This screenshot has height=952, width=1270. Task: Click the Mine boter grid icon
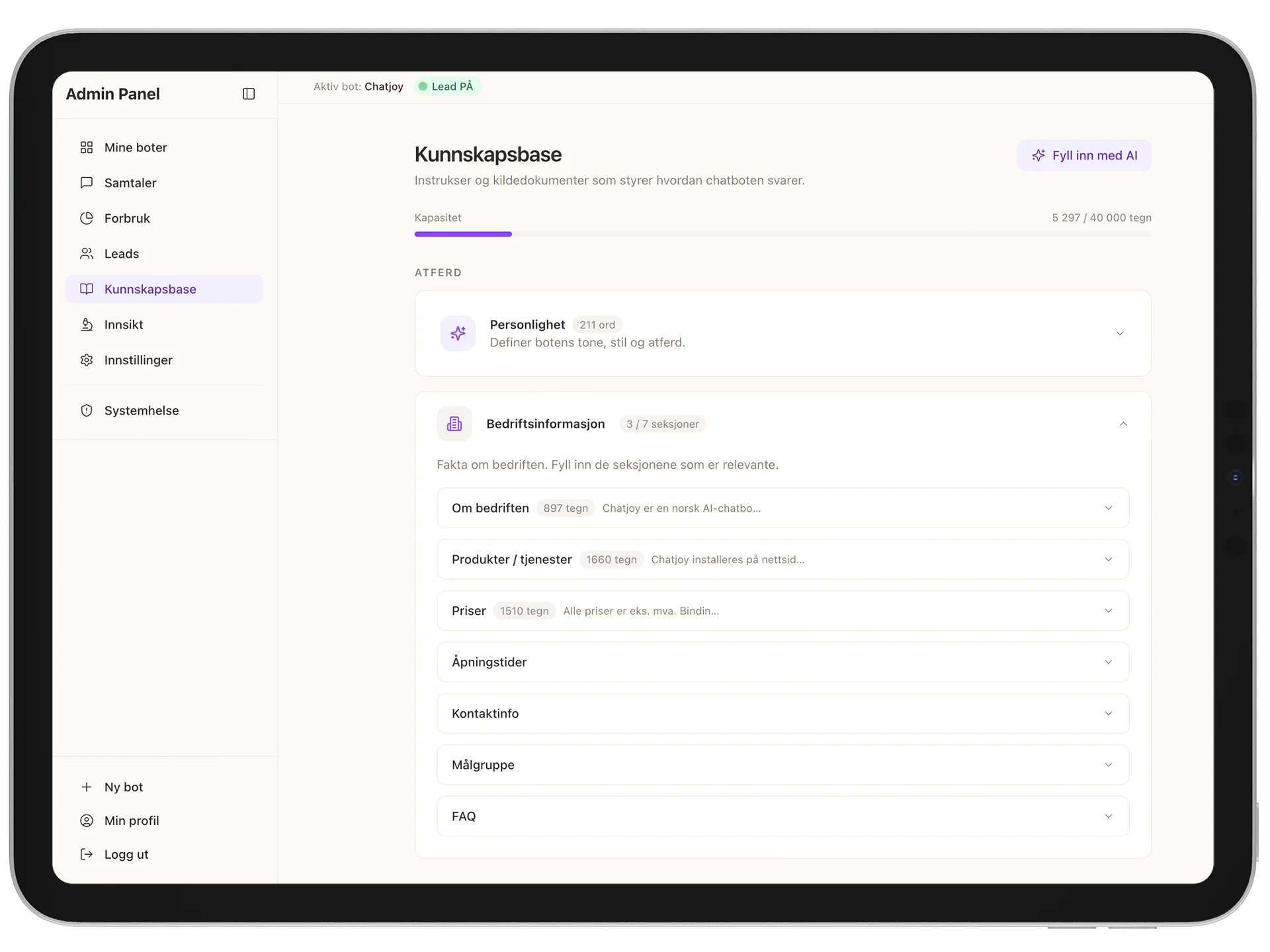87,147
